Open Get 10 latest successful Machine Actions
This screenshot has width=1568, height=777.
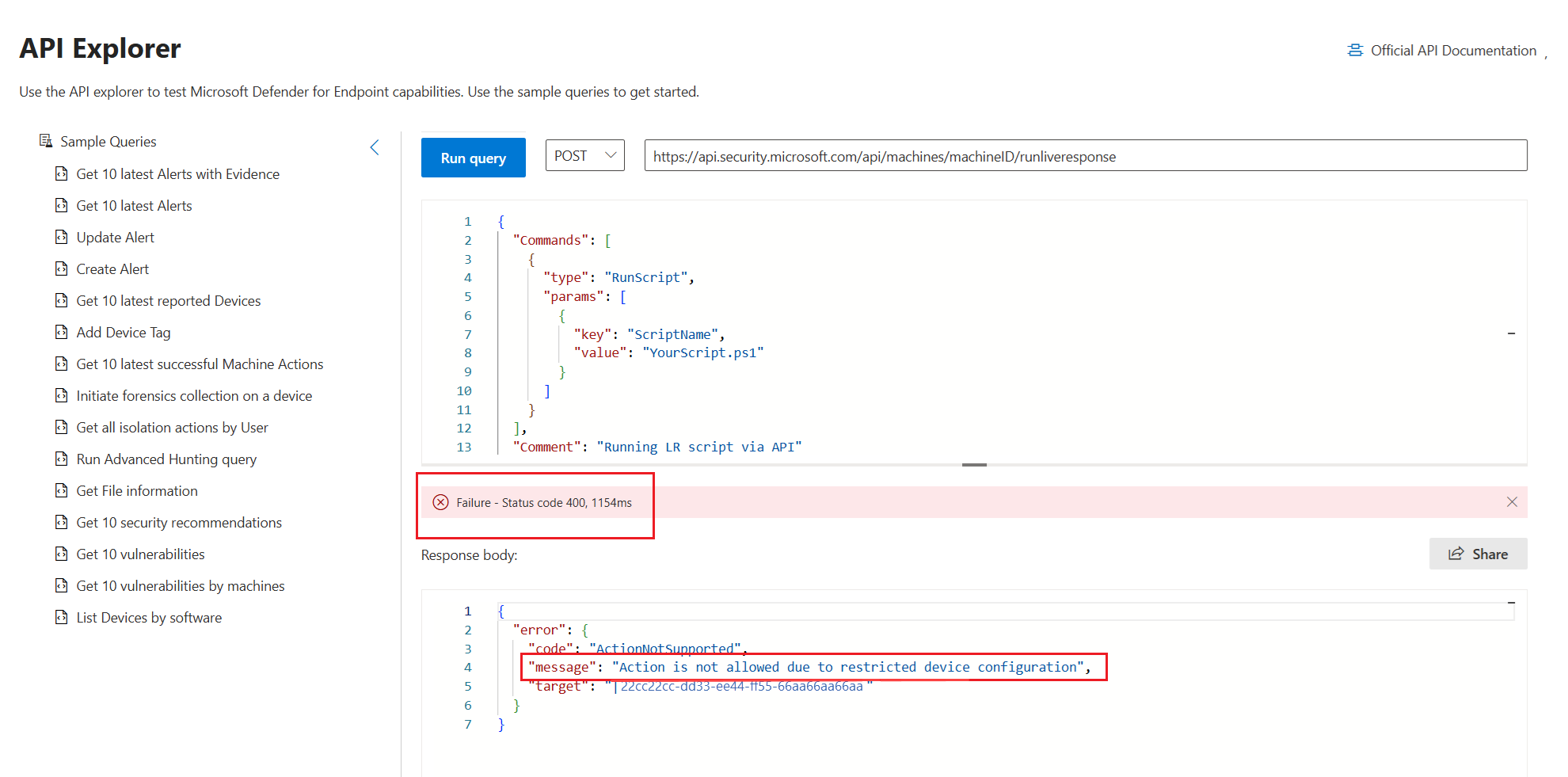tap(200, 364)
